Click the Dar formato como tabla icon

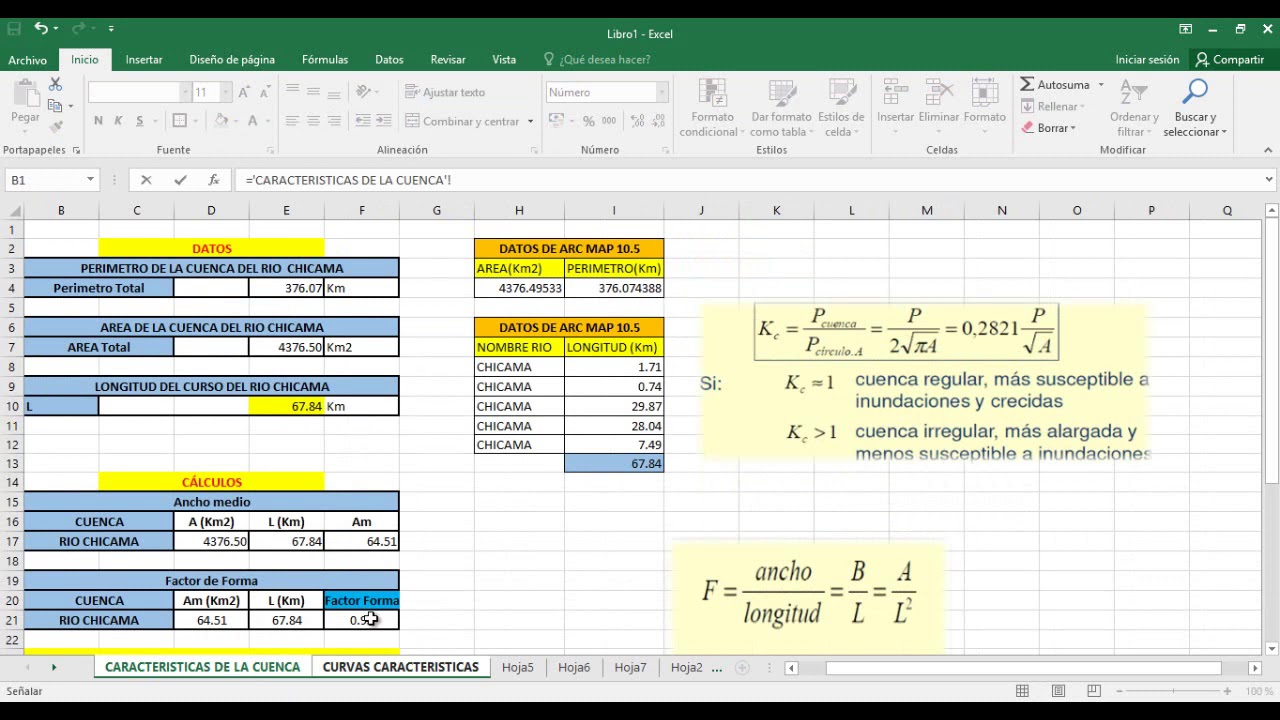782,92
